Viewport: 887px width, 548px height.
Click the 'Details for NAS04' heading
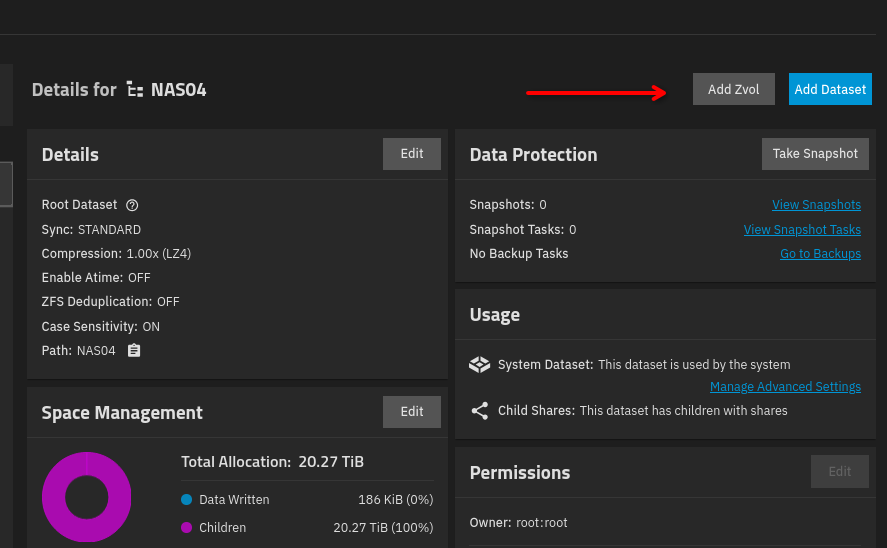coord(119,90)
